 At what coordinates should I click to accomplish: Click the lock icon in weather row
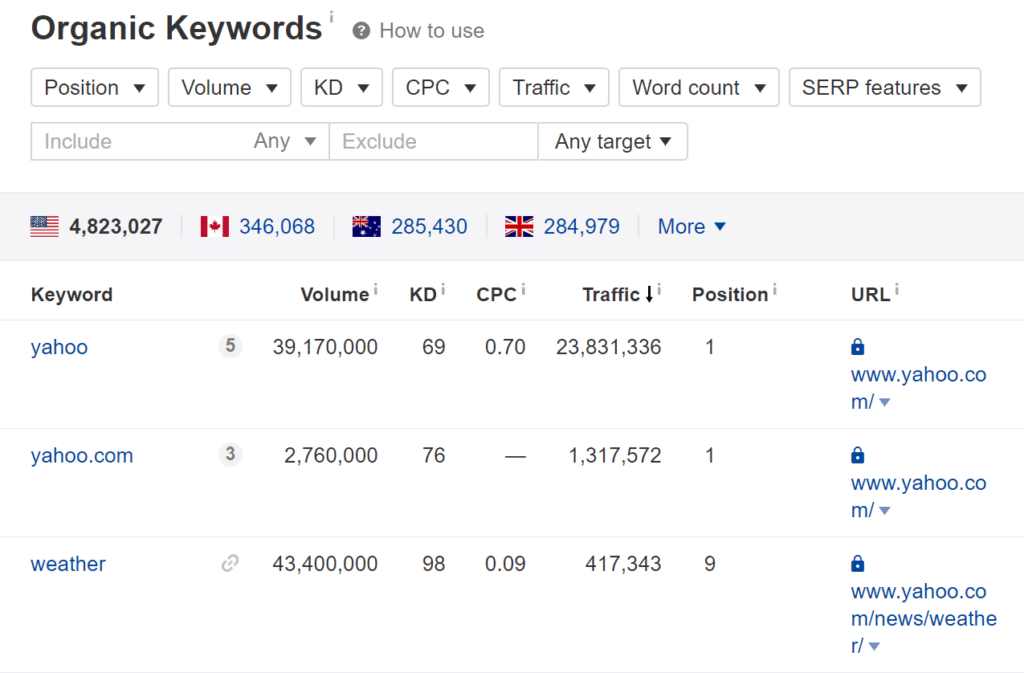pyautogui.click(x=857, y=563)
